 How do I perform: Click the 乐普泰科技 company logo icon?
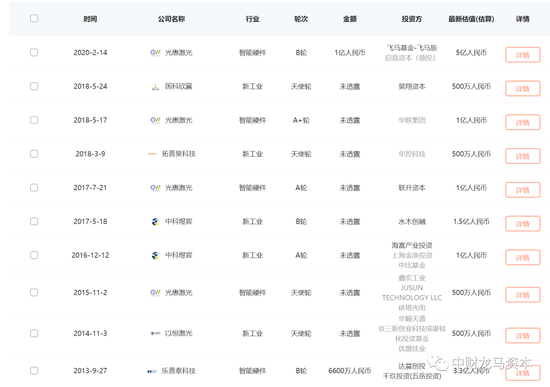coord(152,371)
